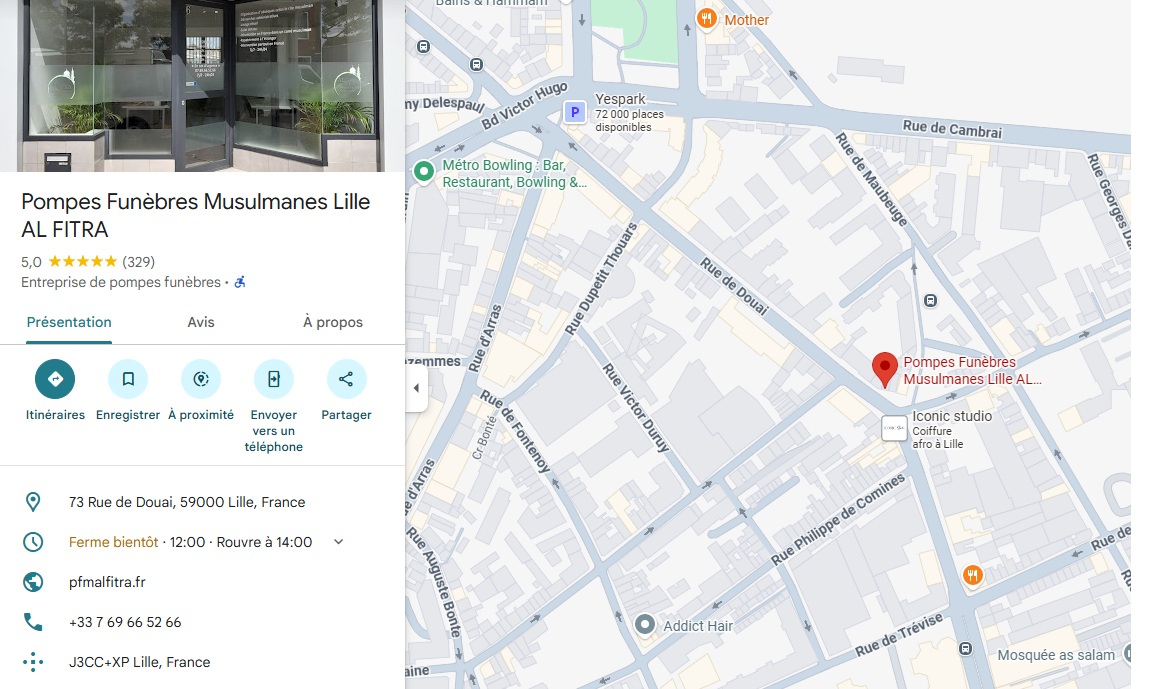
Task: Open the À propos tab
Action: 333,322
